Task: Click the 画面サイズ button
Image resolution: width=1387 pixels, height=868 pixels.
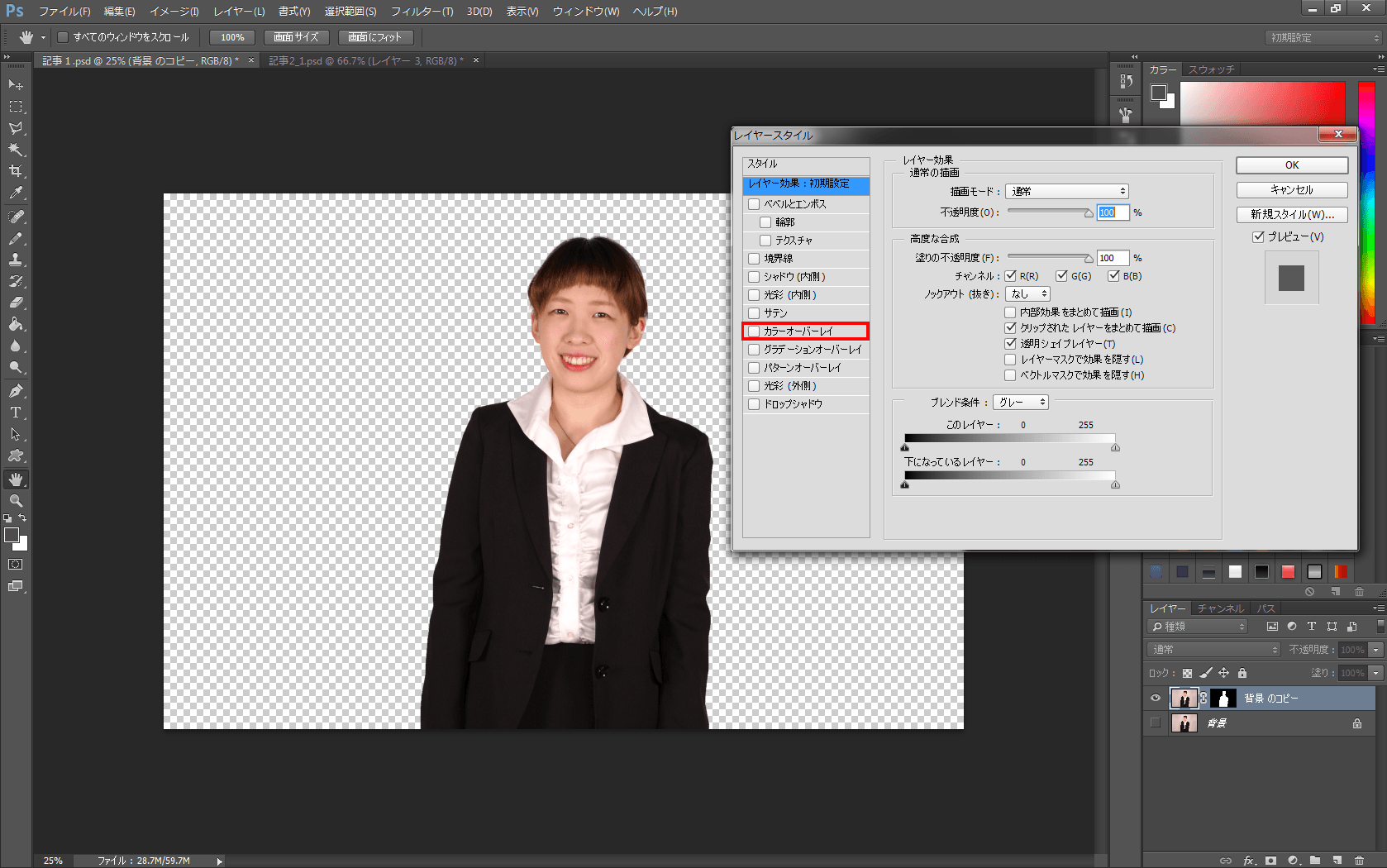Action: pyautogui.click(x=297, y=38)
